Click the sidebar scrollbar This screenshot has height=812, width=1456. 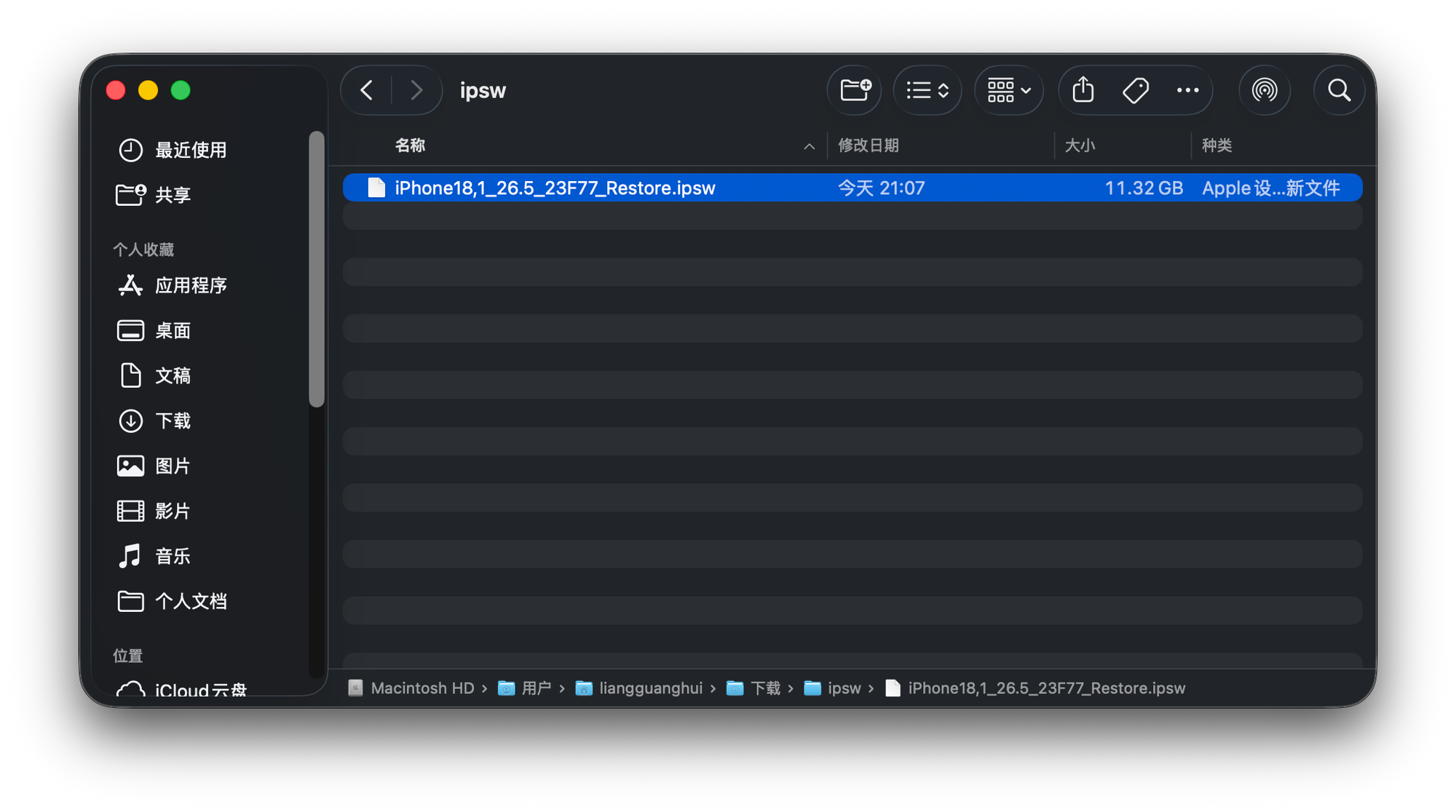coord(316,269)
